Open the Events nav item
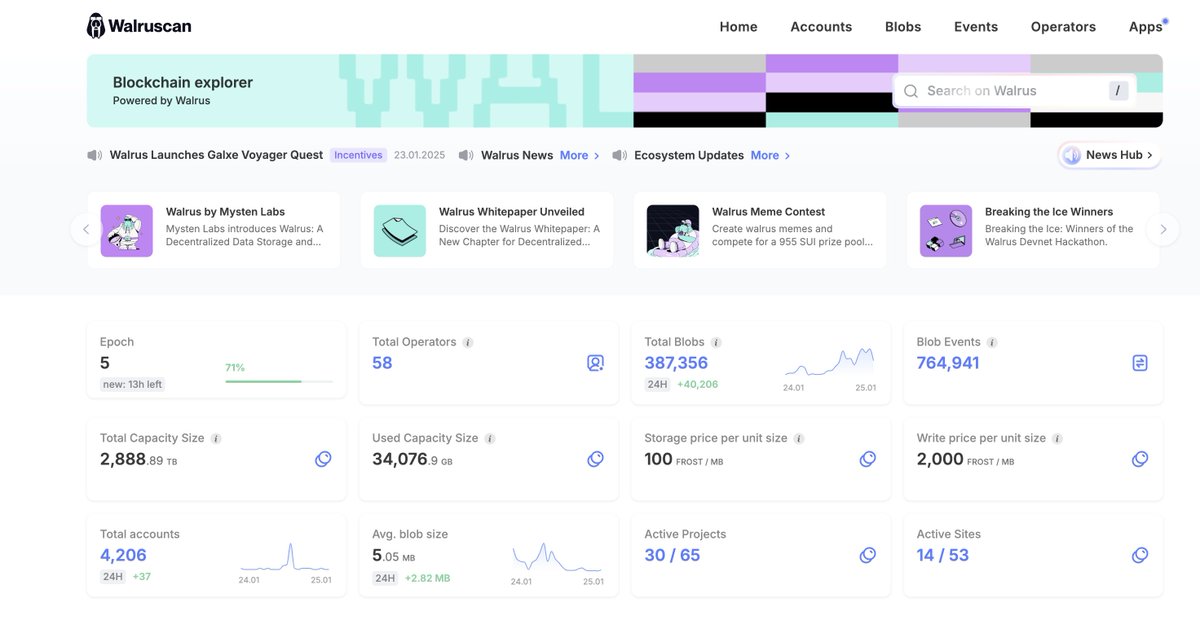 pyautogui.click(x=975, y=27)
